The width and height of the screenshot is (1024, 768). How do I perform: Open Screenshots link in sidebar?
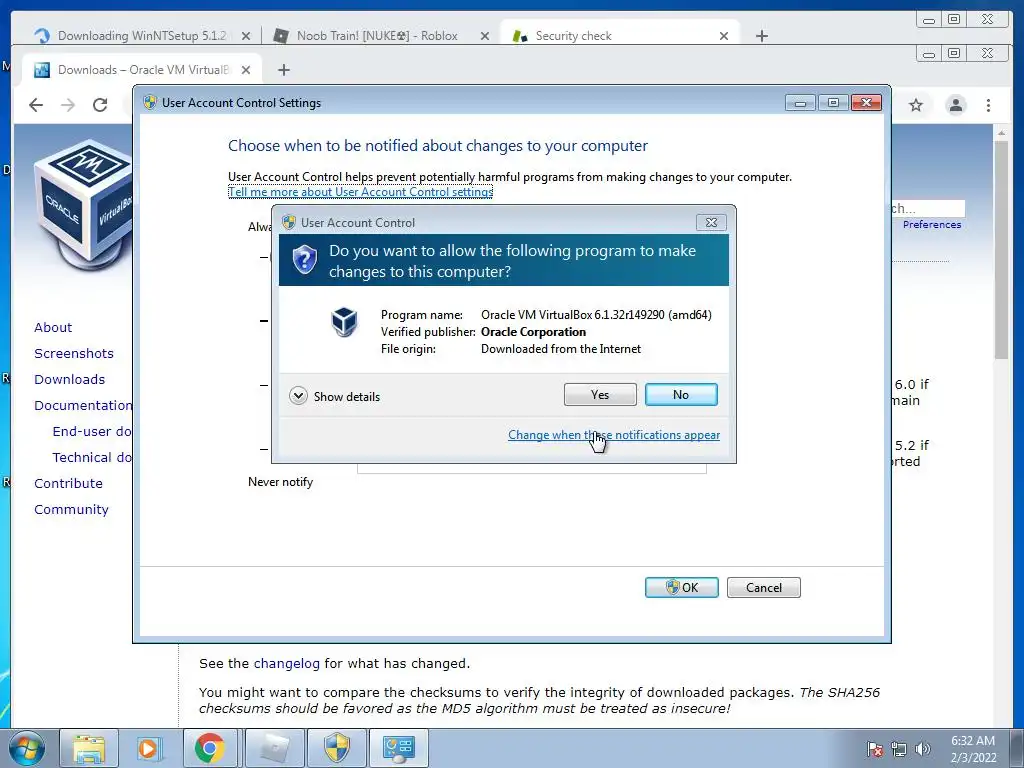(x=74, y=353)
